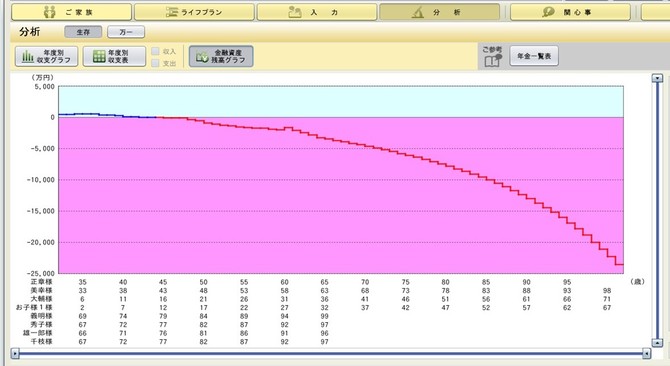
Task: Click the ご参考 book icon
Action: (x=492, y=61)
